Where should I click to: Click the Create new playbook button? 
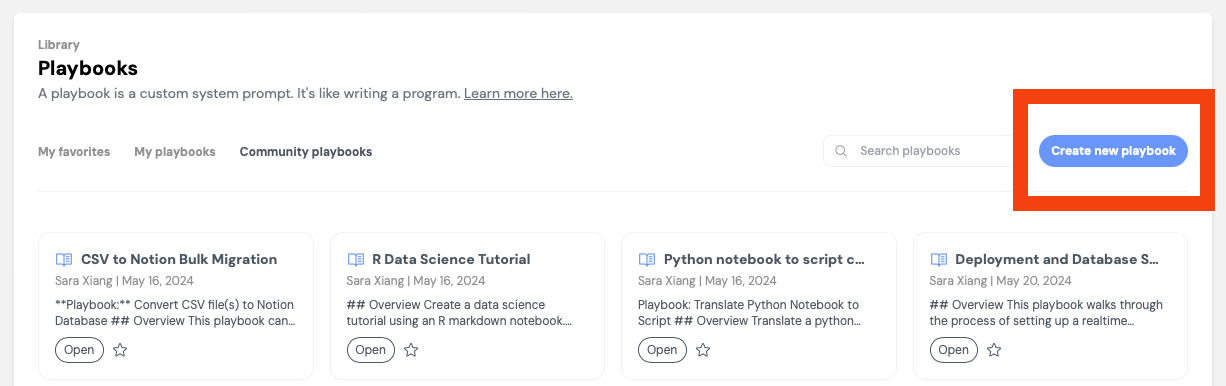coord(1113,151)
